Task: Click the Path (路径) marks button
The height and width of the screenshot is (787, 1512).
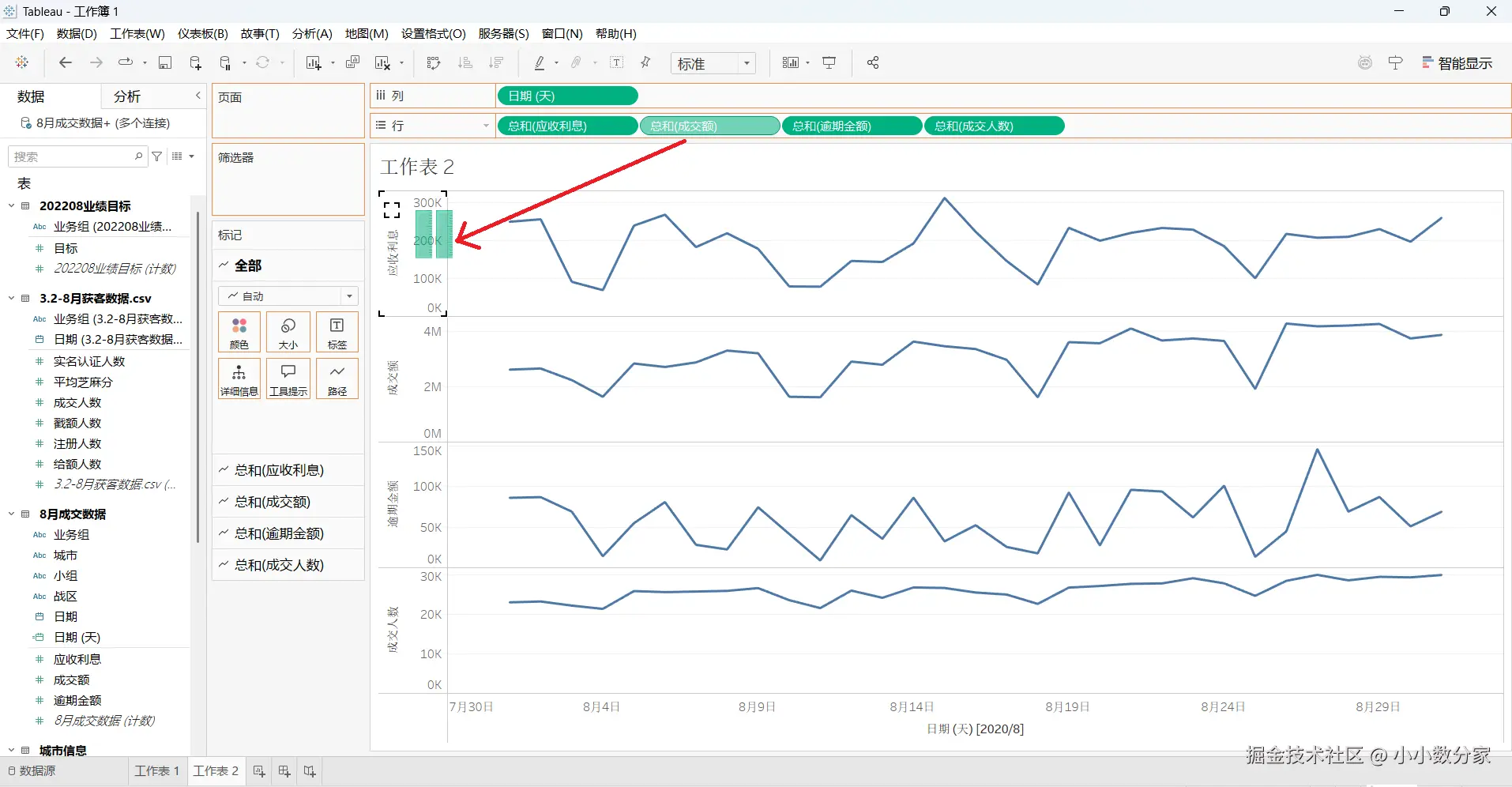Action: (337, 378)
